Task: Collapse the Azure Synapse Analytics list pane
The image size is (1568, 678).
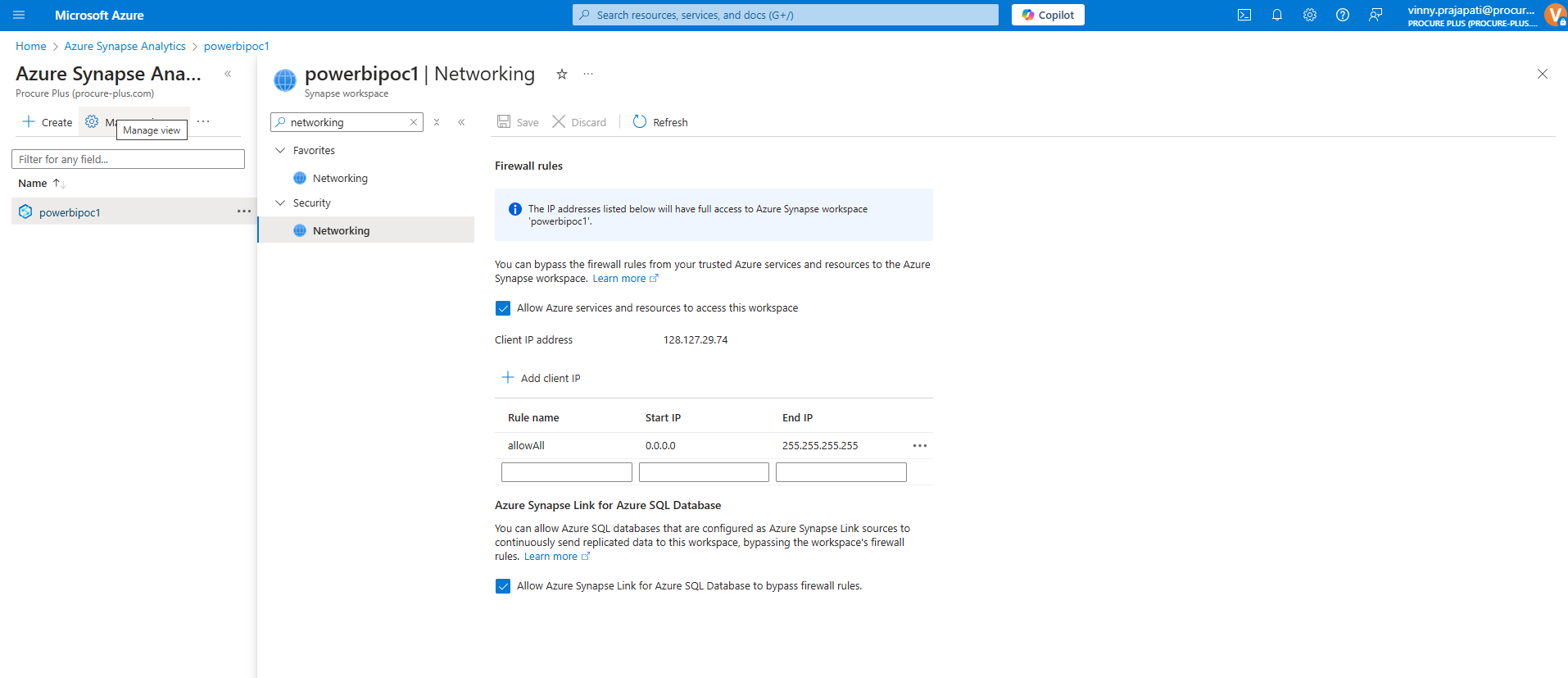Action: [x=228, y=74]
